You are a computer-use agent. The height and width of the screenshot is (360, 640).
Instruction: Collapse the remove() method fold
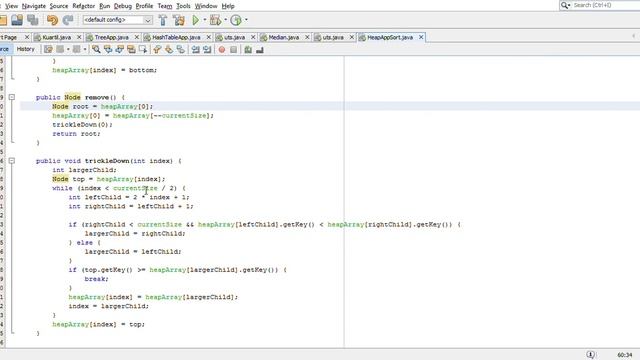[12, 97]
